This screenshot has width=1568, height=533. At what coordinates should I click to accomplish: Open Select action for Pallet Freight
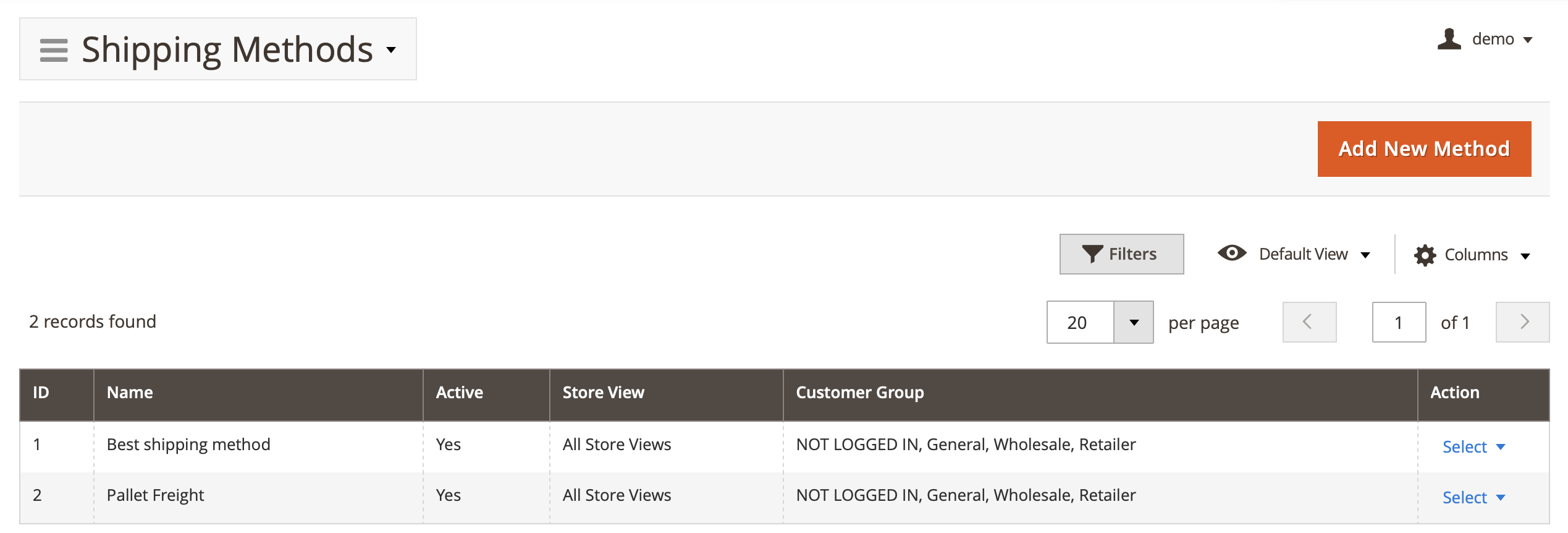1473,497
